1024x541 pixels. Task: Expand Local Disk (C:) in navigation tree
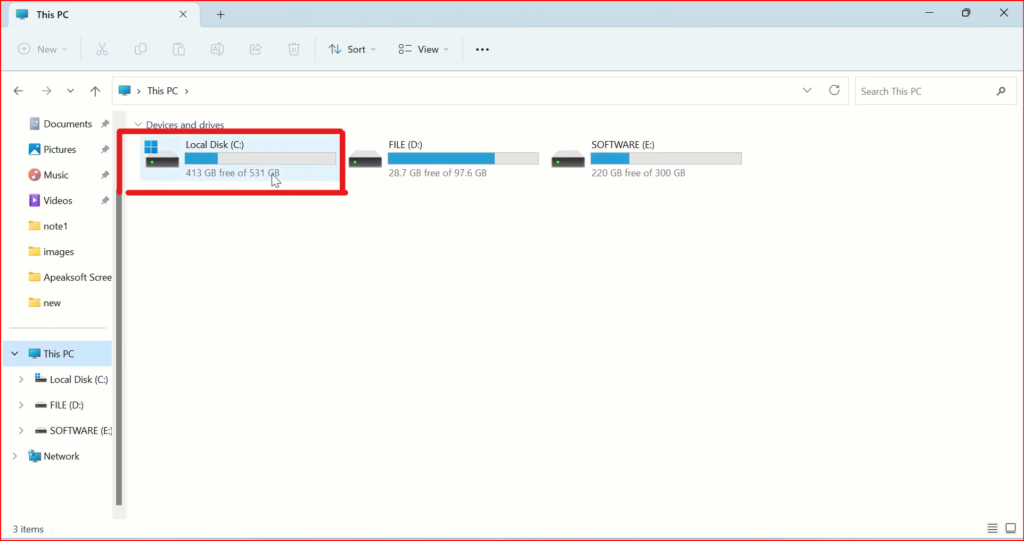coord(21,379)
